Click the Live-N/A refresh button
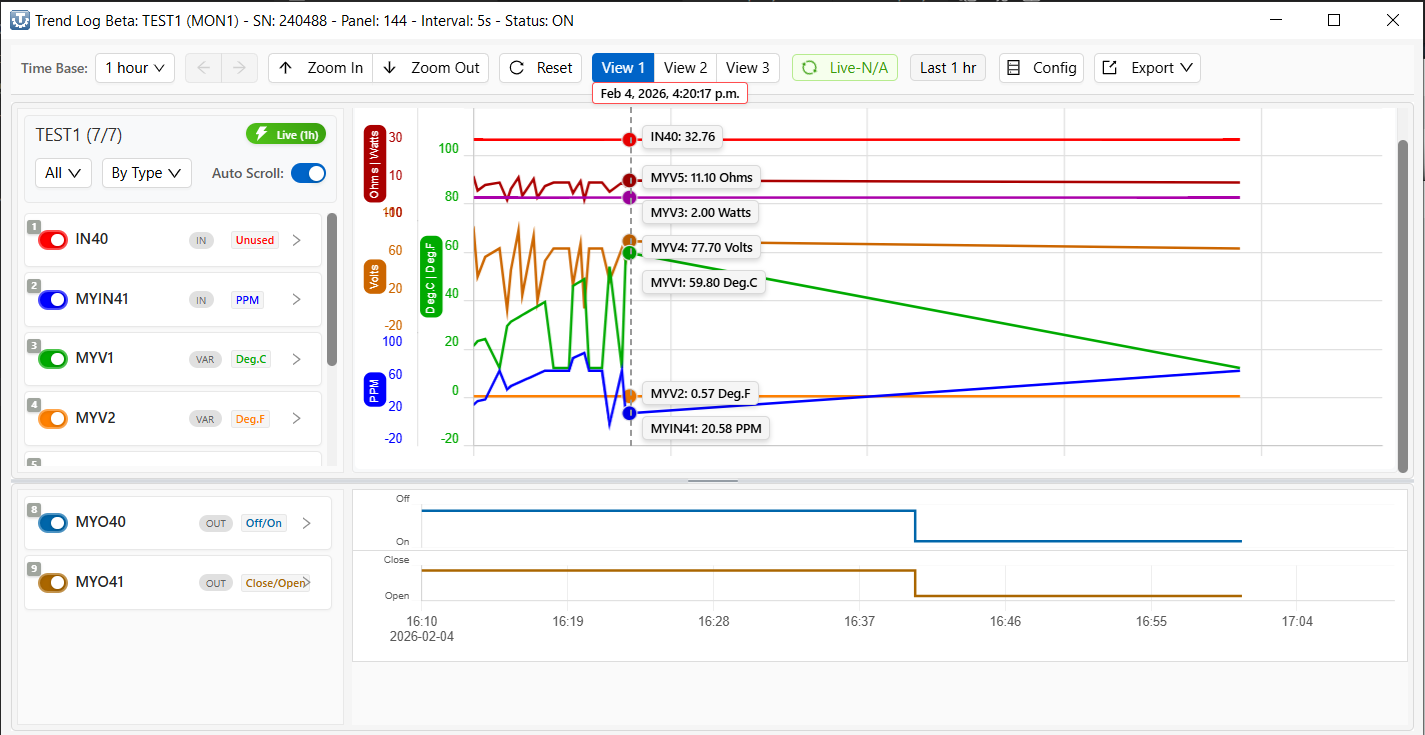This screenshot has height=735, width=1425. click(x=845, y=68)
